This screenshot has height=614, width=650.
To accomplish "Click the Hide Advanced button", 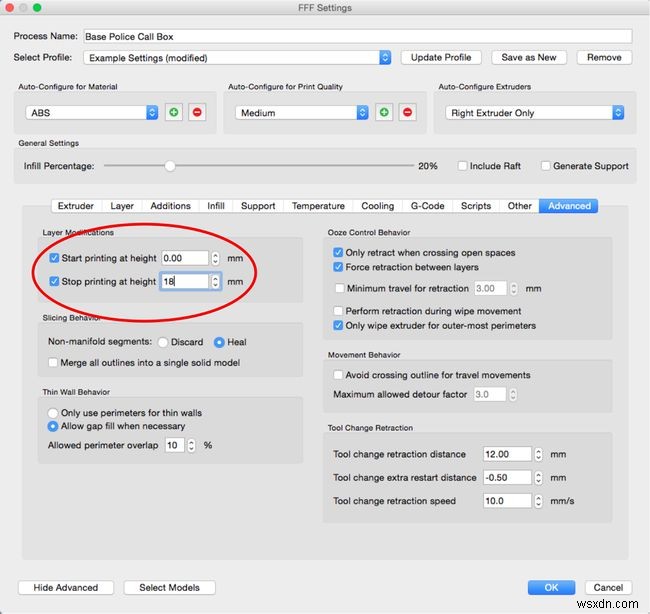I will (66, 587).
